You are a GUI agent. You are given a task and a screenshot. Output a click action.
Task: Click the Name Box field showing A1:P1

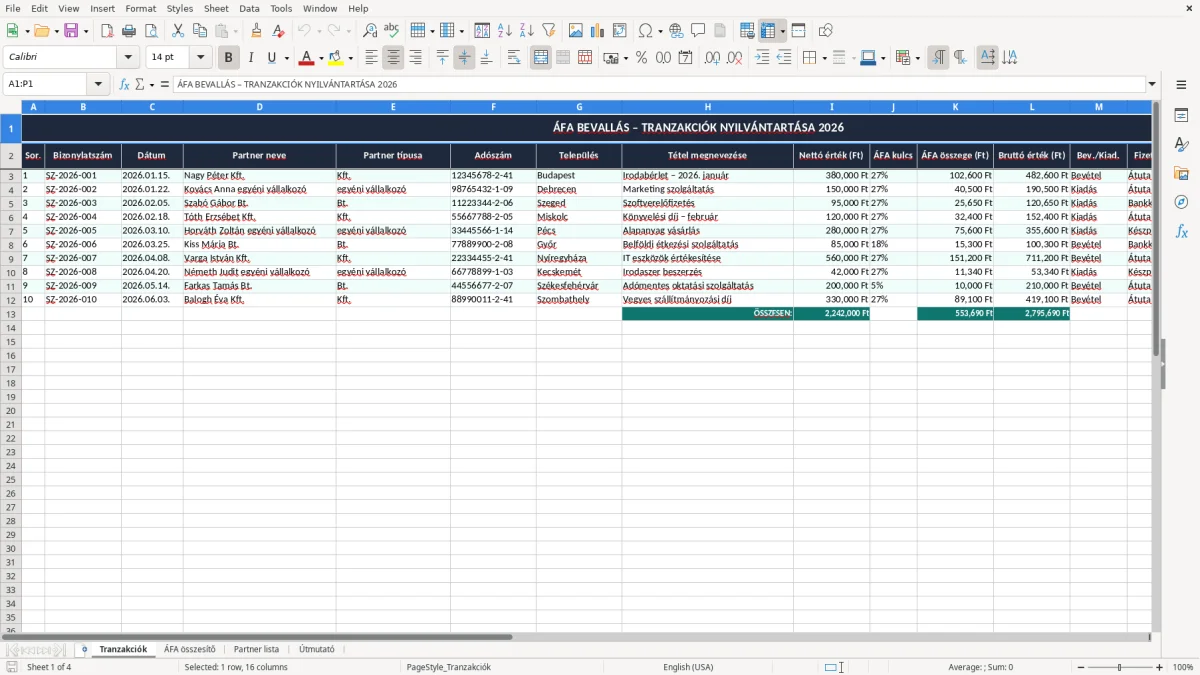point(46,84)
